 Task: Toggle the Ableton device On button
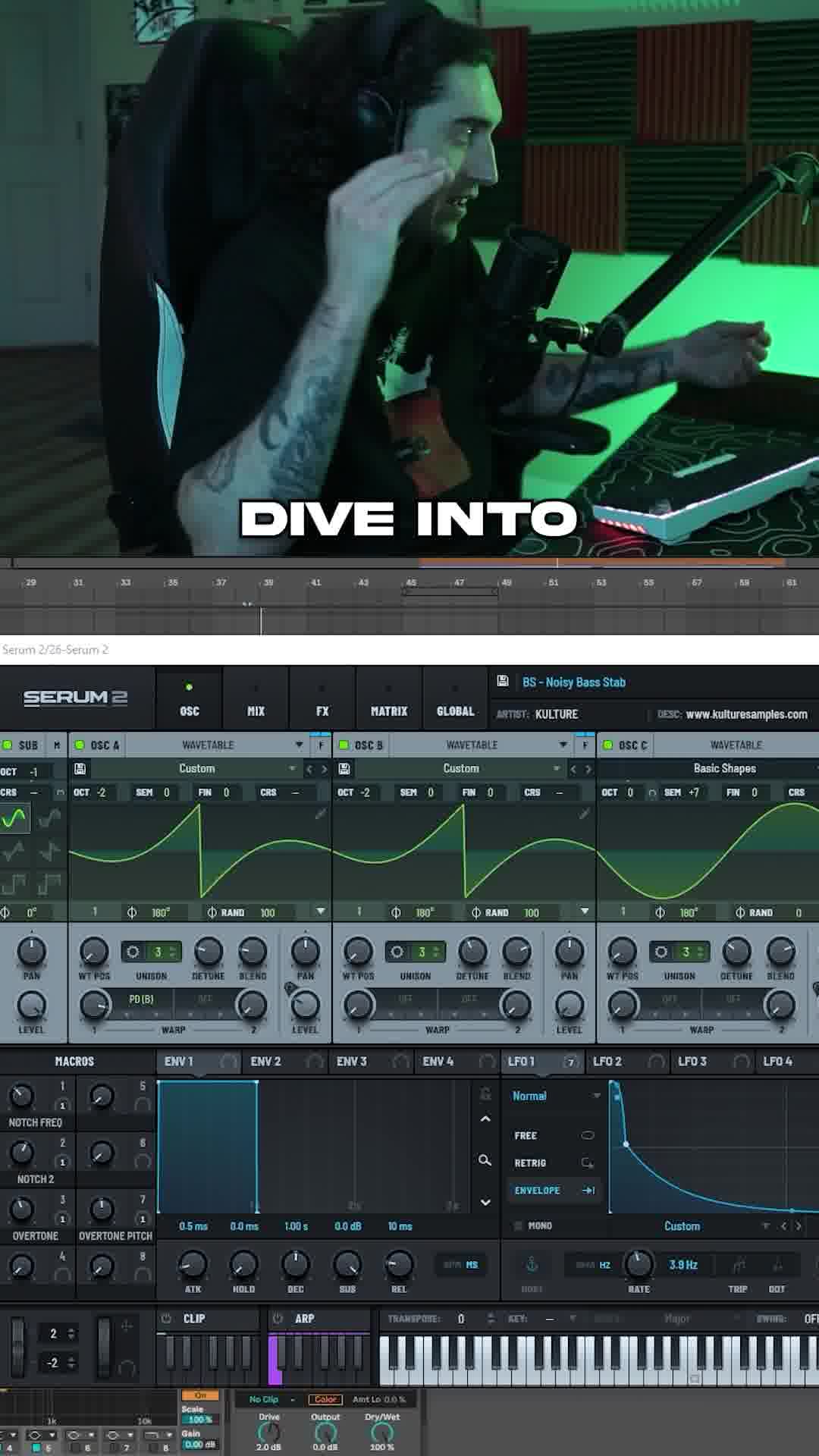tap(200, 1395)
